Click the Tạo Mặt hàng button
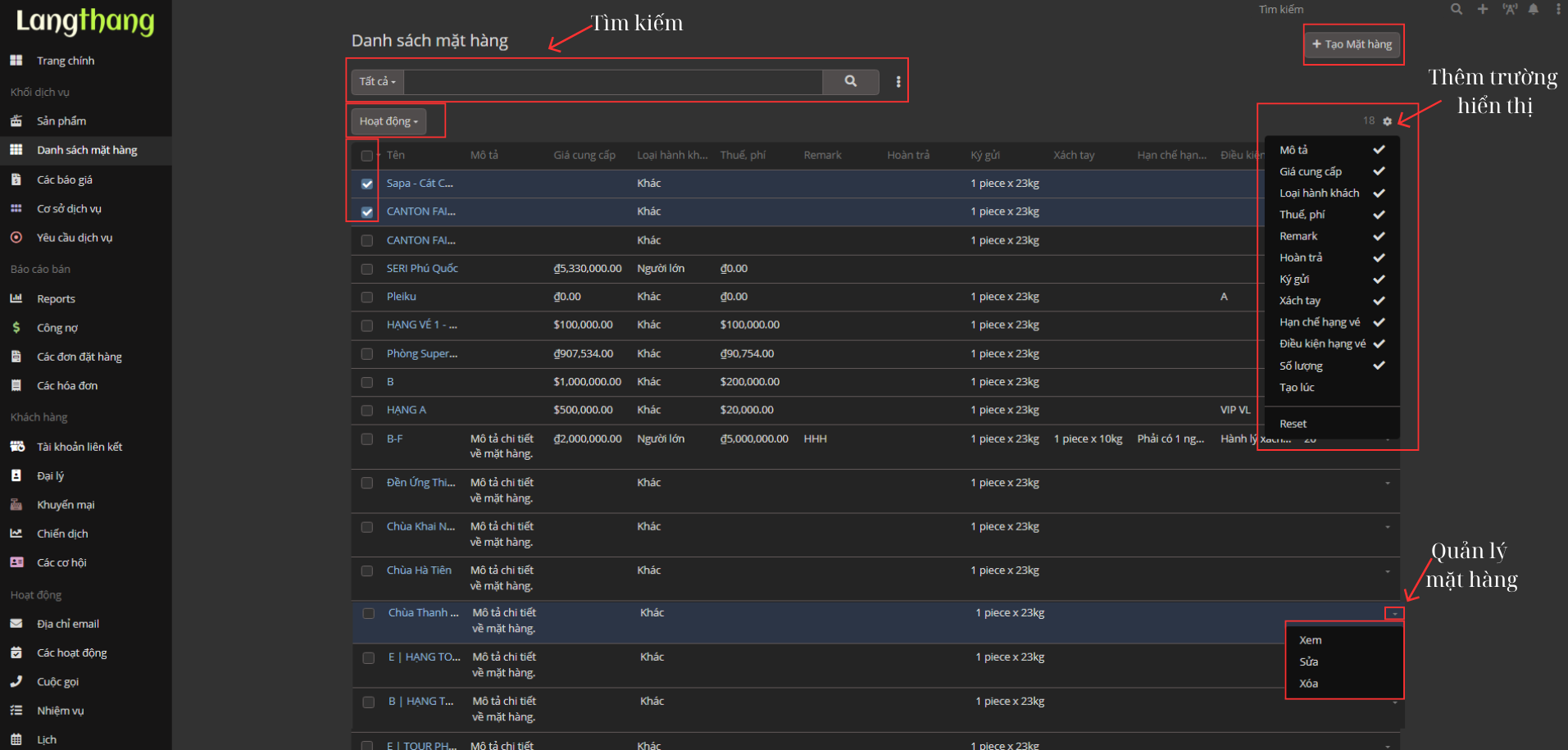Image resolution: width=1568 pixels, height=750 pixels. tap(1352, 44)
